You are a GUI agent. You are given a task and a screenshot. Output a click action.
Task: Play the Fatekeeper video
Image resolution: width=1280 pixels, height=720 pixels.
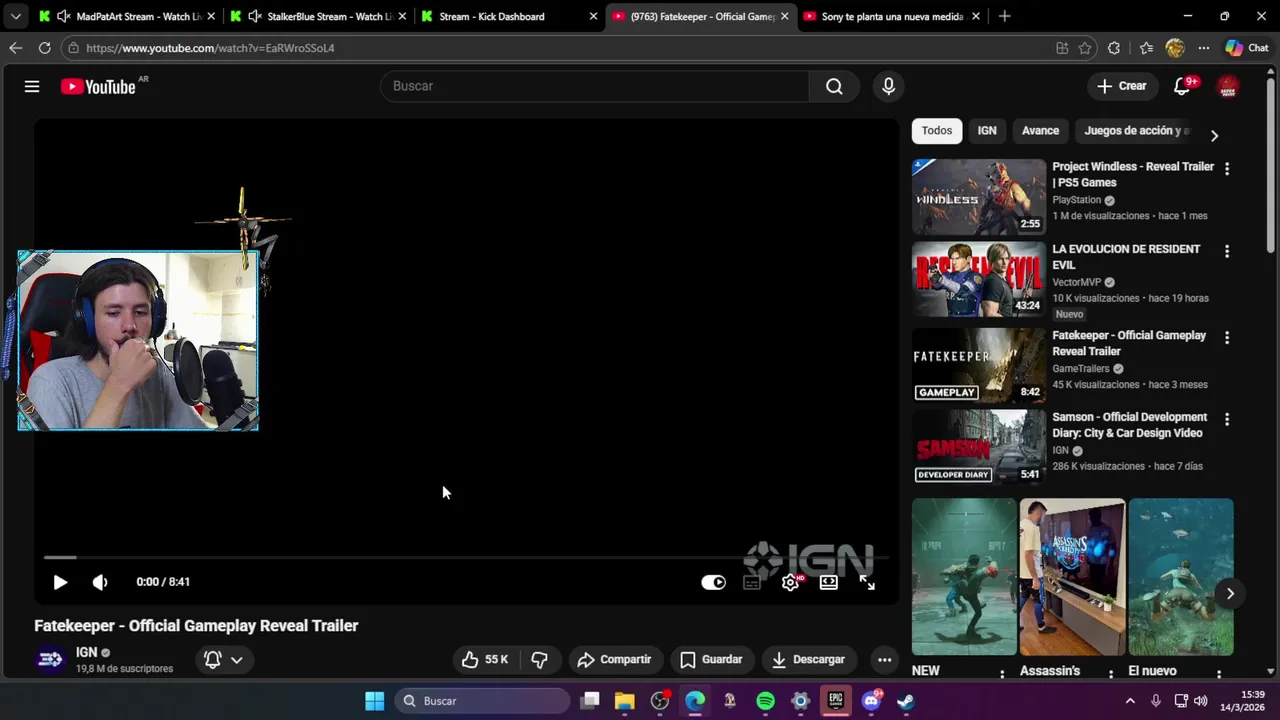(x=60, y=582)
